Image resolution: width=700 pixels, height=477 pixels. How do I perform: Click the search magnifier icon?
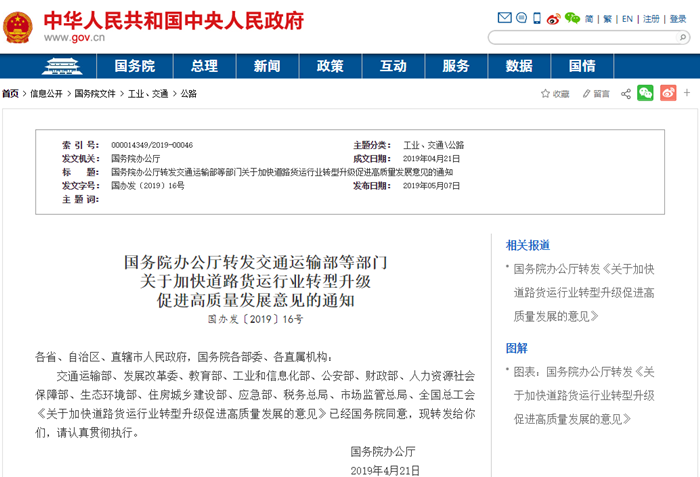tap(685, 37)
